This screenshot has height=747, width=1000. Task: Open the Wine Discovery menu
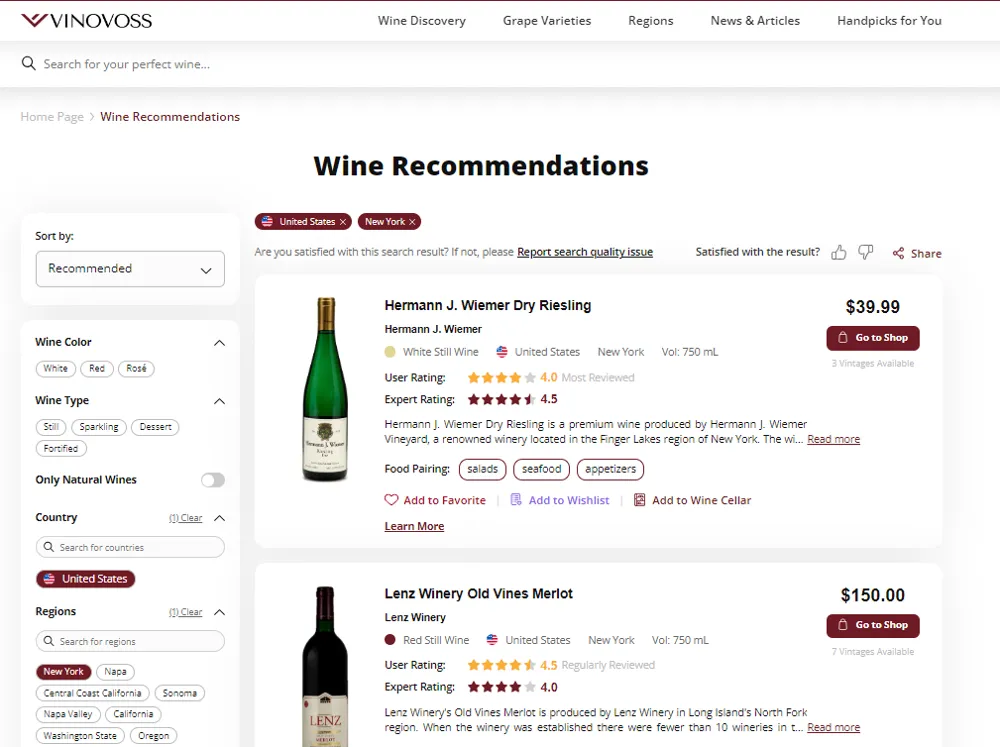pyautogui.click(x=422, y=20)
